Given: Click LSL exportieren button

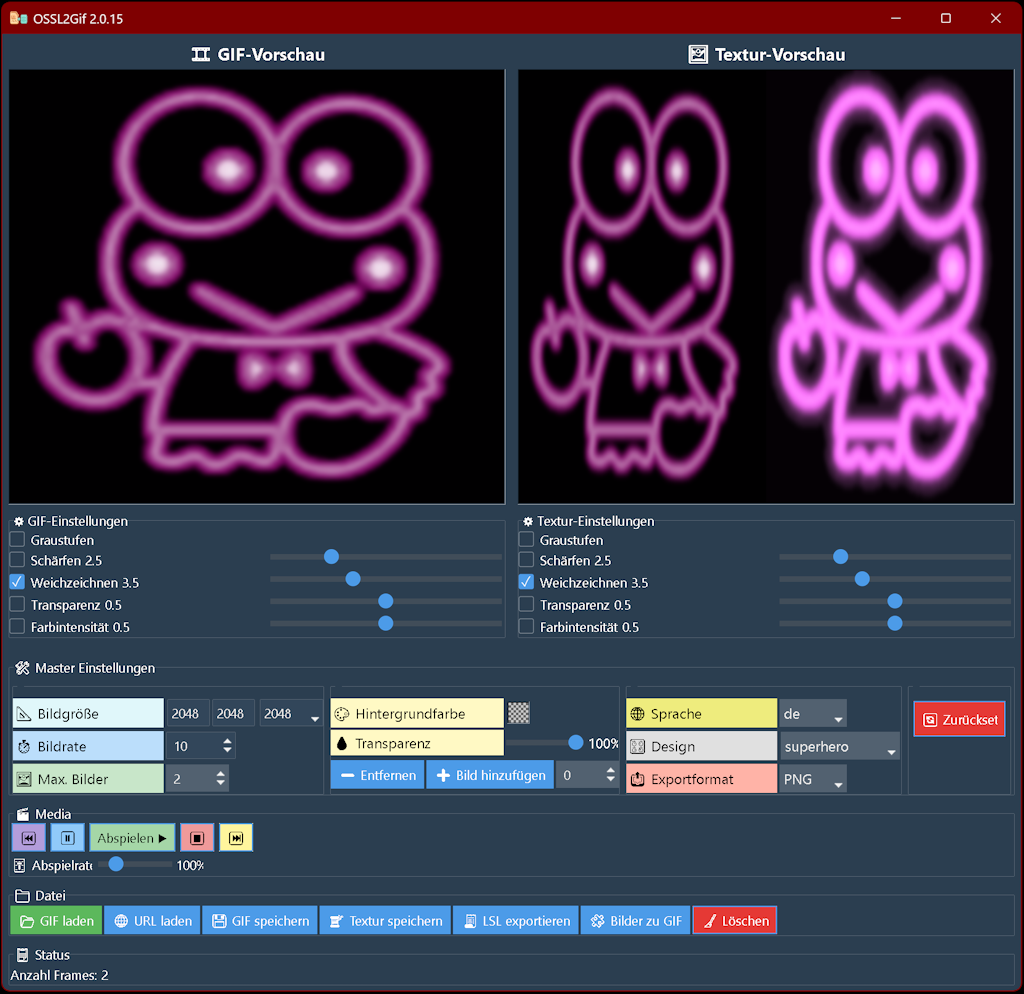Looking at the screenshot, I should [516, 920].
